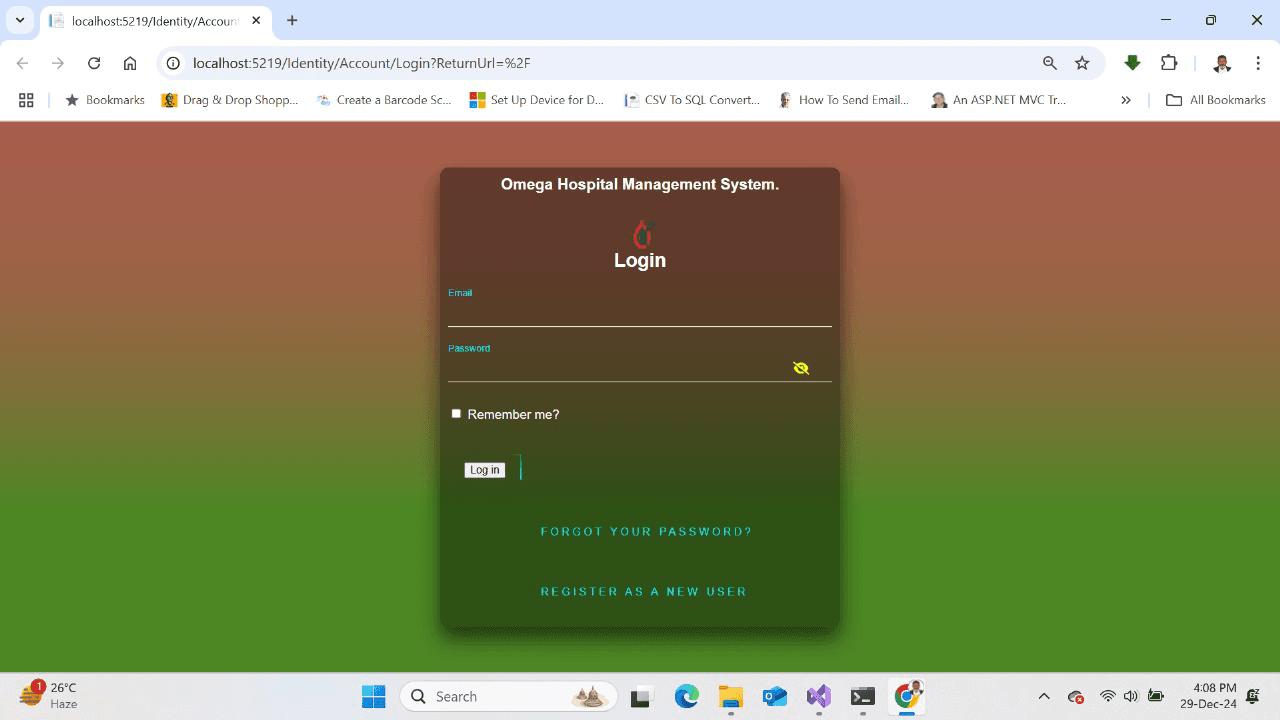This screenshot has height=720, width=1280.
Task: Open Outlook from taskbar
Action: (x=775, y=696)
